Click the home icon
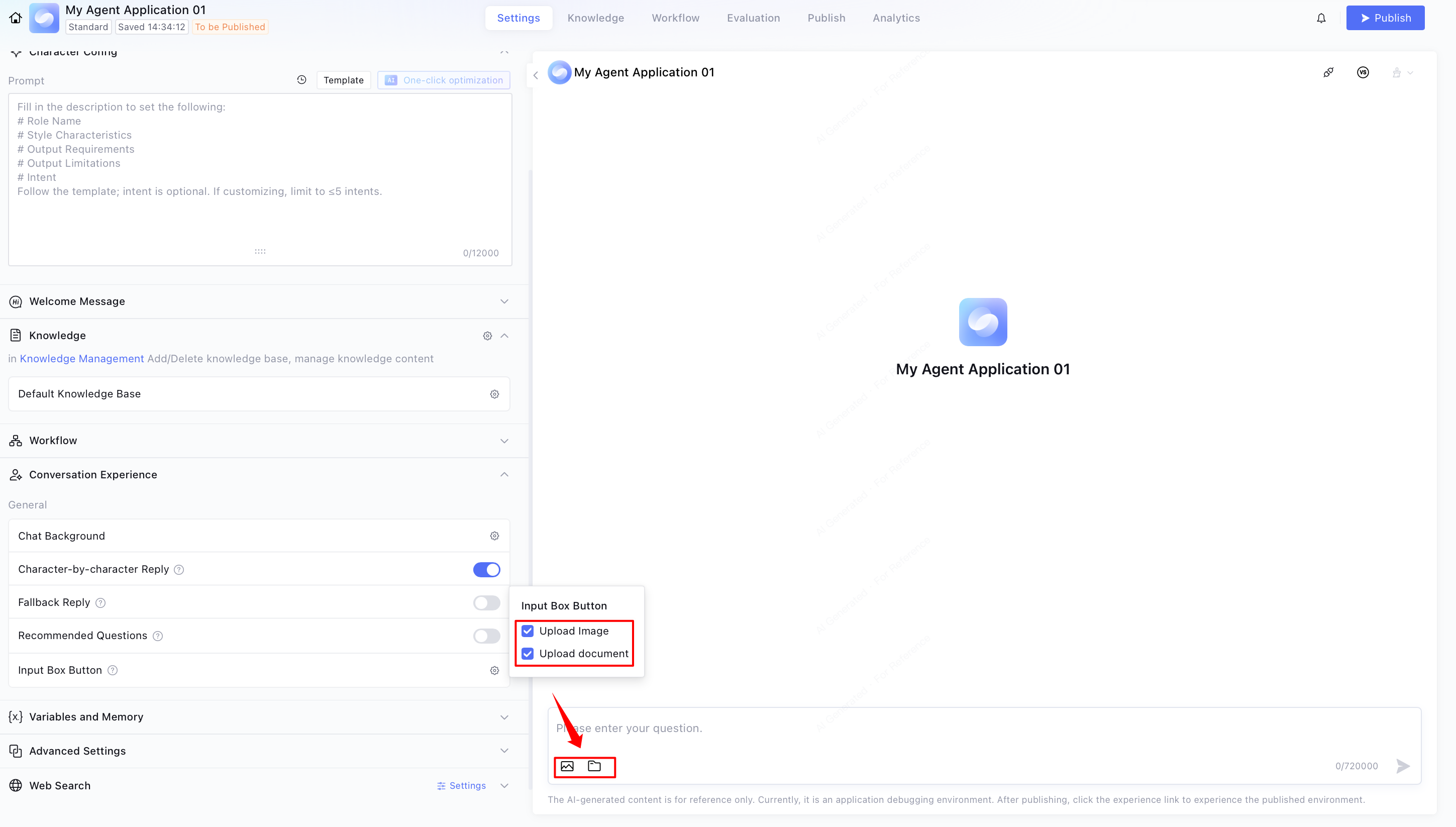 [x=16, y=18]
